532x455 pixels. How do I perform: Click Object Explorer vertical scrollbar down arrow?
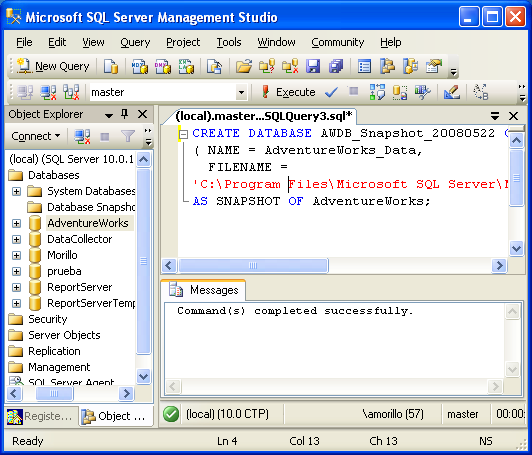tap(143, 376)
